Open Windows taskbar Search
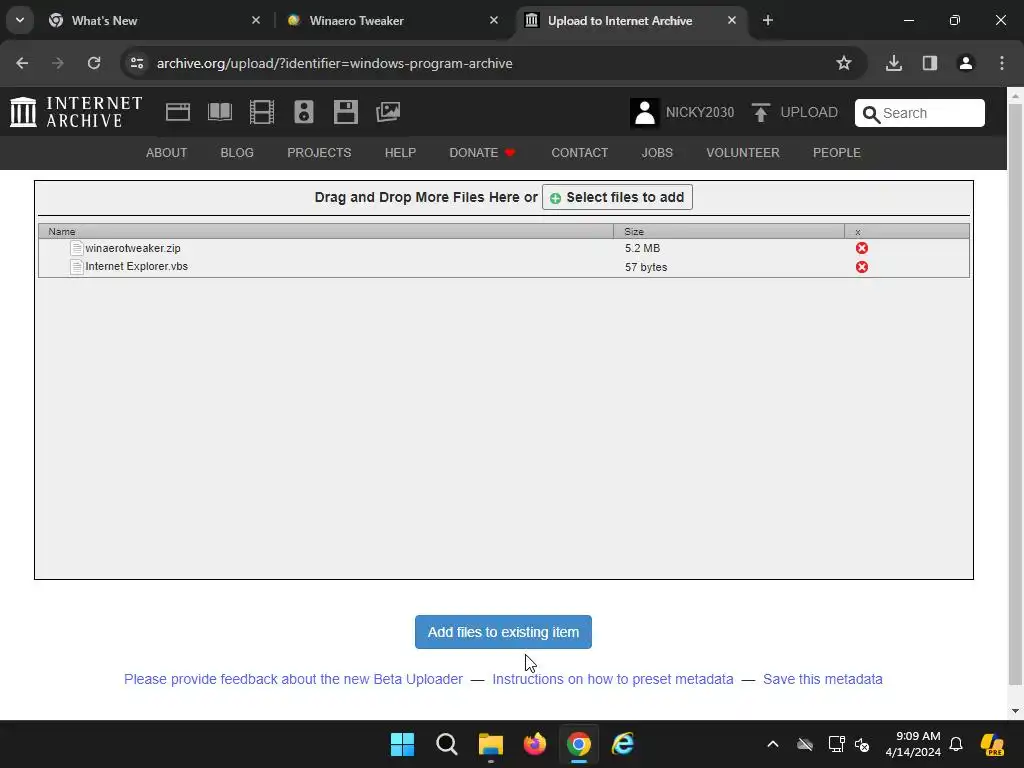This screenshot has width=1024, height=768. (447, 744)
